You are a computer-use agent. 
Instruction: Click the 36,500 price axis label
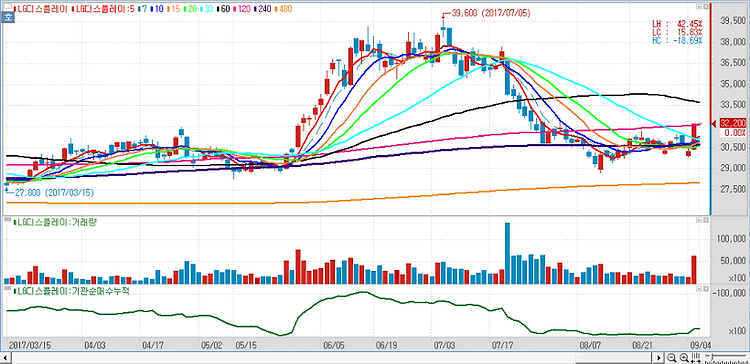733,63
